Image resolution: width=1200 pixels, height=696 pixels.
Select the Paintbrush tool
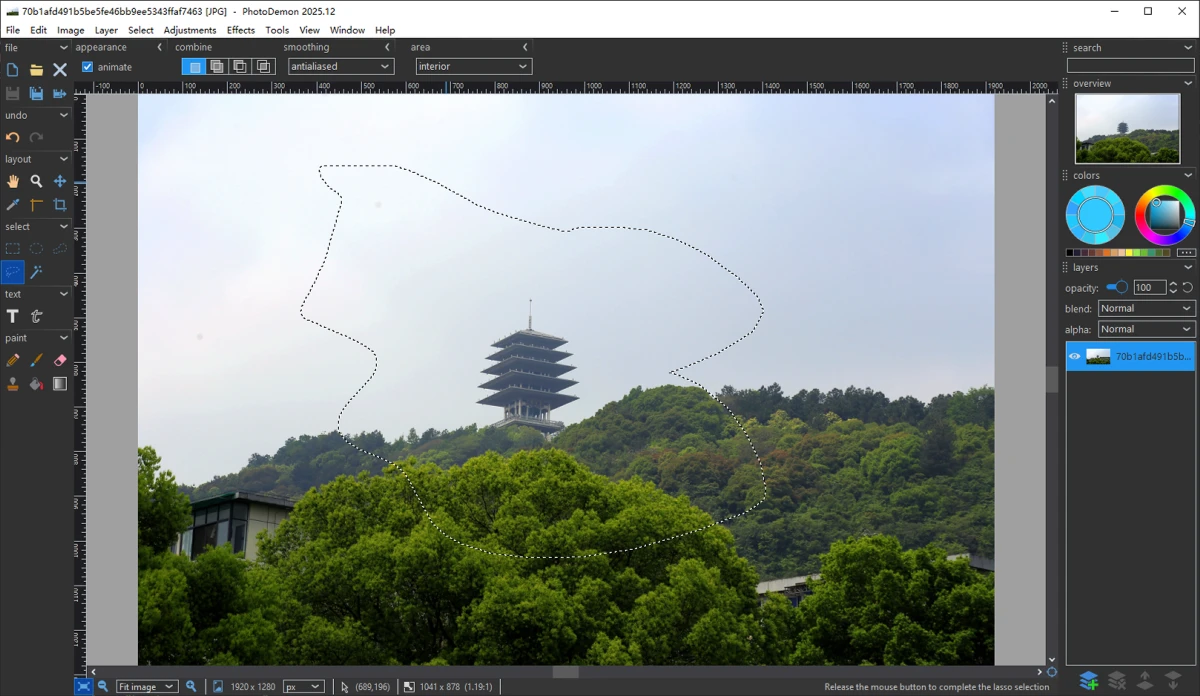tap(36, 360)
